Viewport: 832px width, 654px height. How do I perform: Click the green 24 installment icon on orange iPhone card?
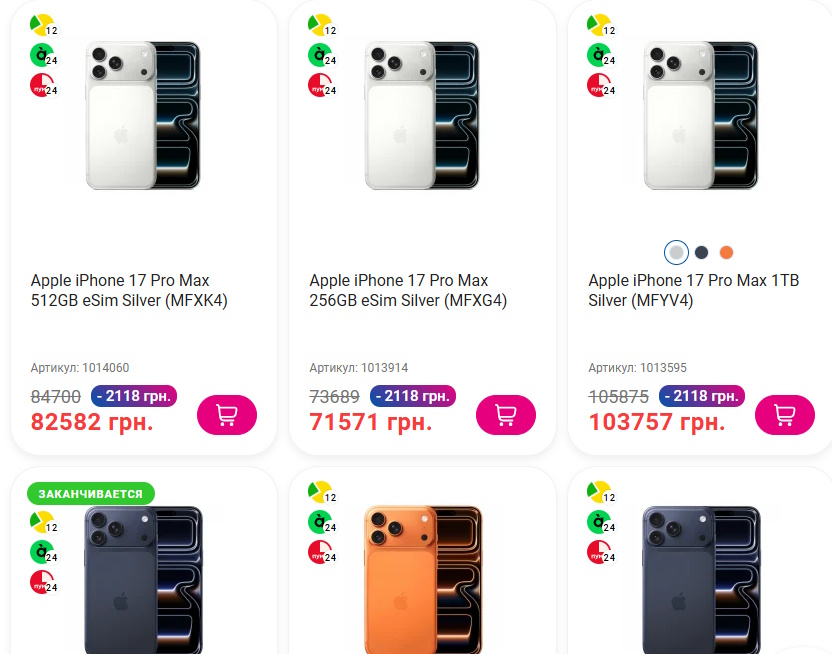tap(322, 522)
